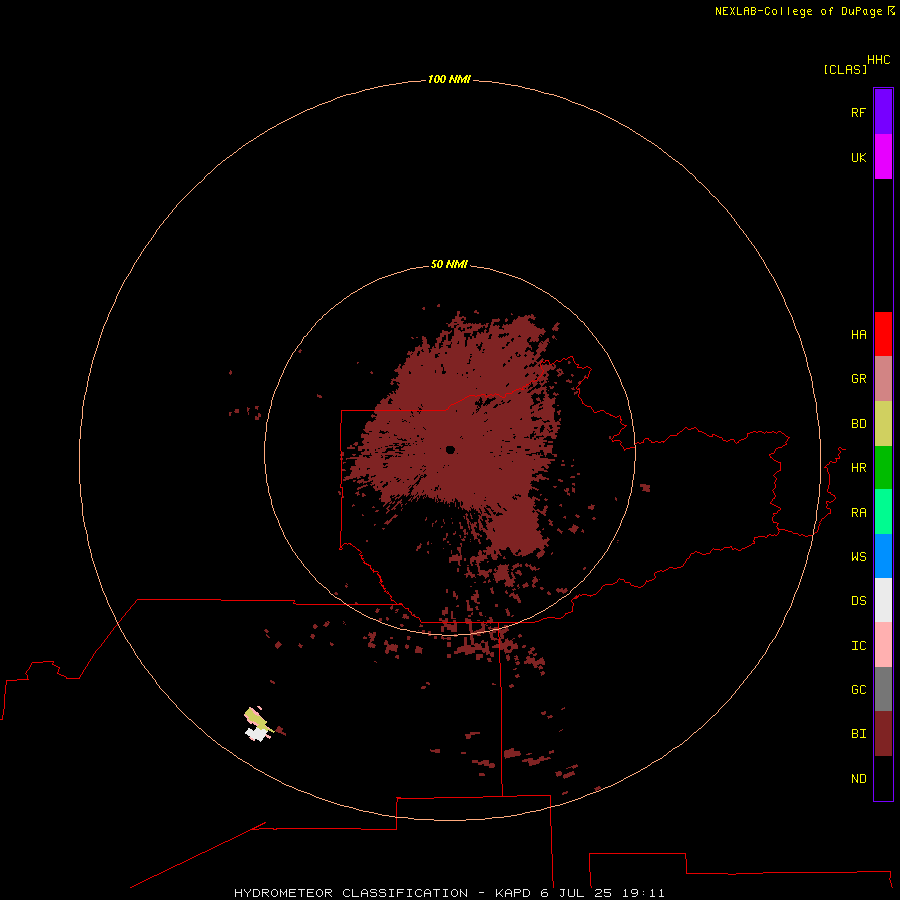Screen dimensions: 900x900
Task: Click the ND black legend swatch
Action: [x=883, y=778]
